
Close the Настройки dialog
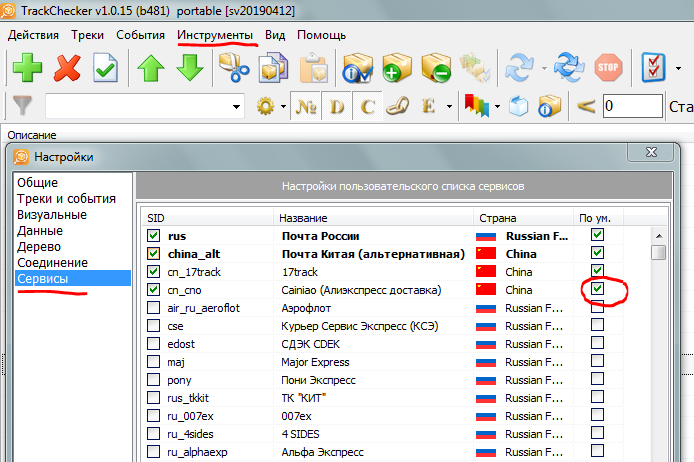point(651,152)
